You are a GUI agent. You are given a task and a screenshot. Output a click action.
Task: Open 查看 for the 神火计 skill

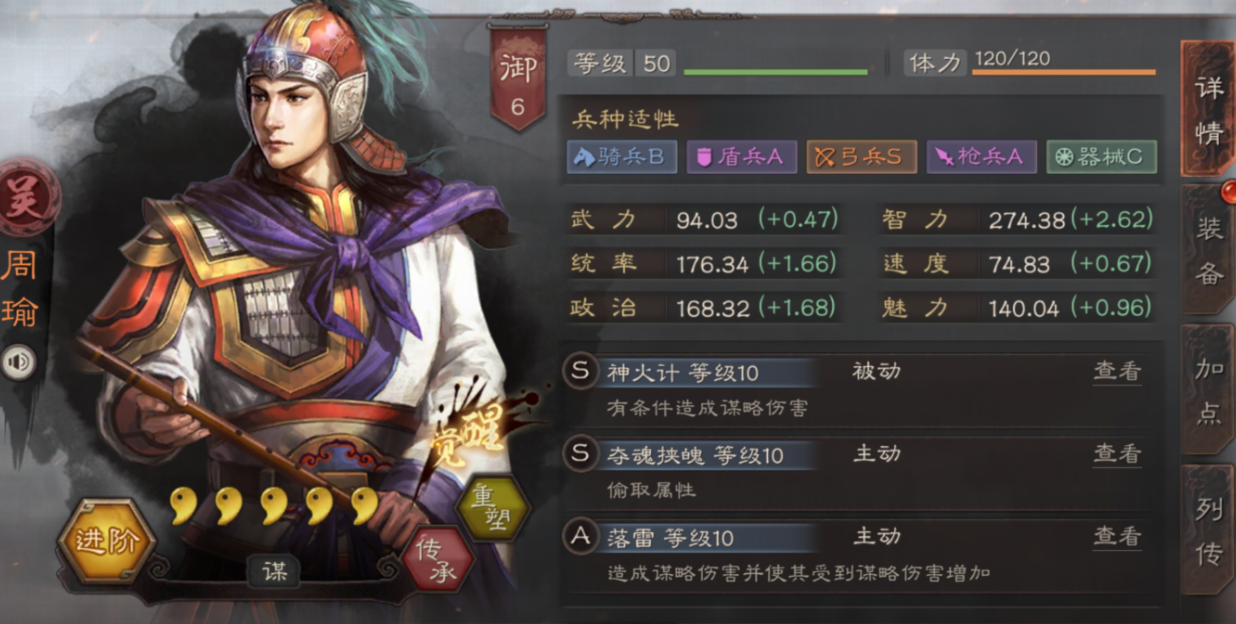coord(1117,372)
